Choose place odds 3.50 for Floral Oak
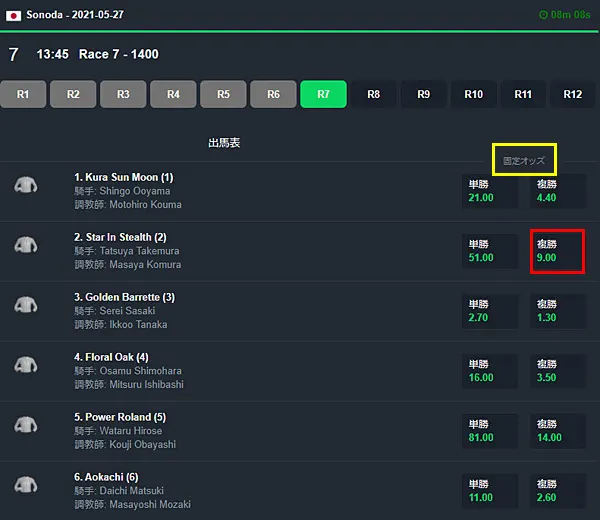Viewport: 600px width, 520px height. (x=557, y=371)
